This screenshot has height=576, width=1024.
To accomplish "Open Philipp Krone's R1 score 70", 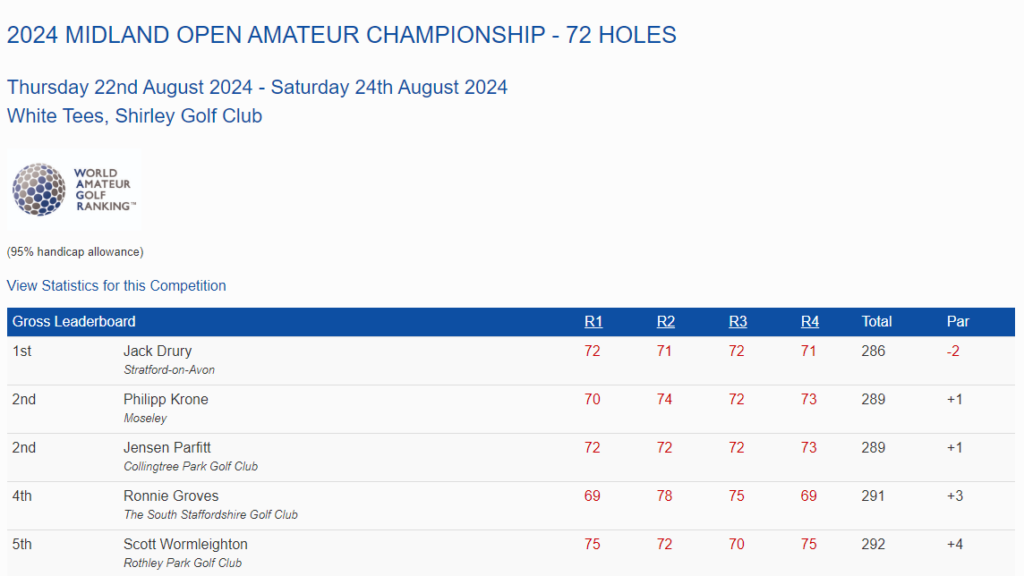I will [x=592, y=400].
